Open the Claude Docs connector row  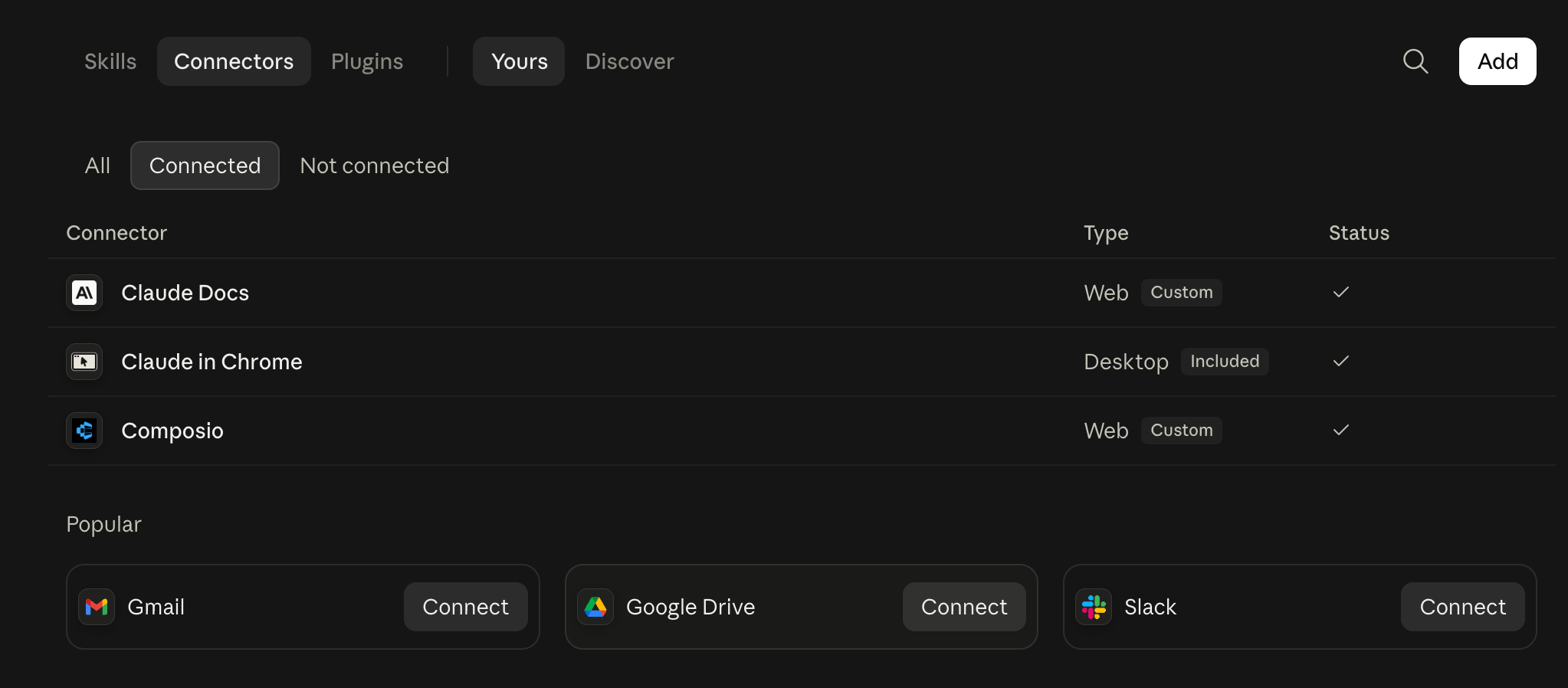coord(801,293)
